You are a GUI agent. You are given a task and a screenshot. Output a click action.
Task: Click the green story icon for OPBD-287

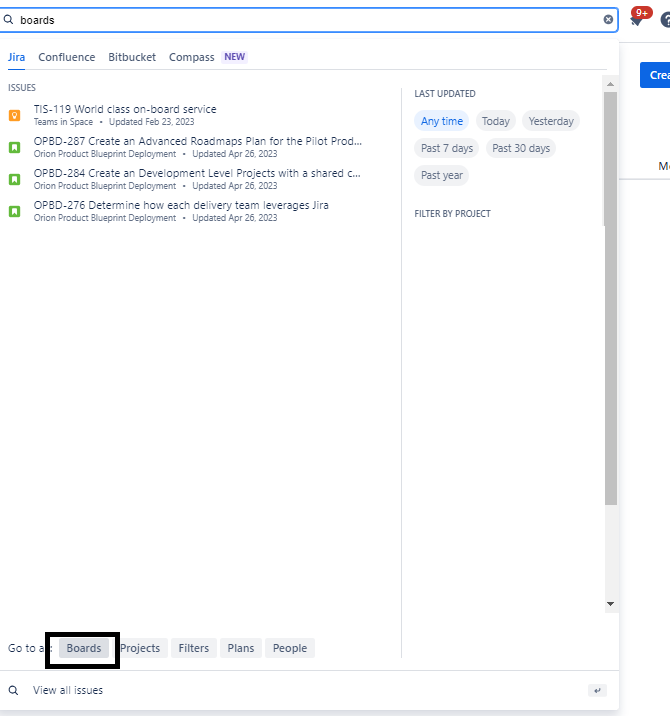[x=15, y=147]
